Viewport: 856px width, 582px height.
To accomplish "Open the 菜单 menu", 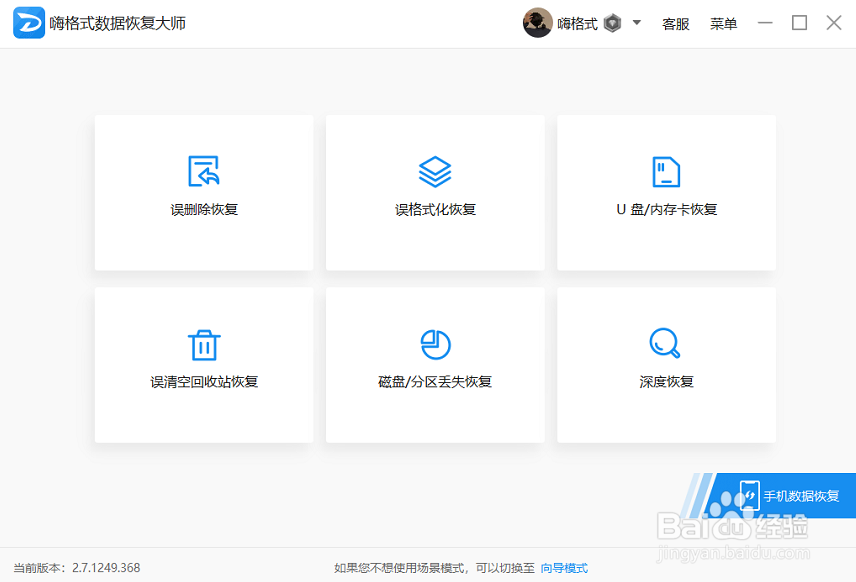I will click(x=723, y=23).
